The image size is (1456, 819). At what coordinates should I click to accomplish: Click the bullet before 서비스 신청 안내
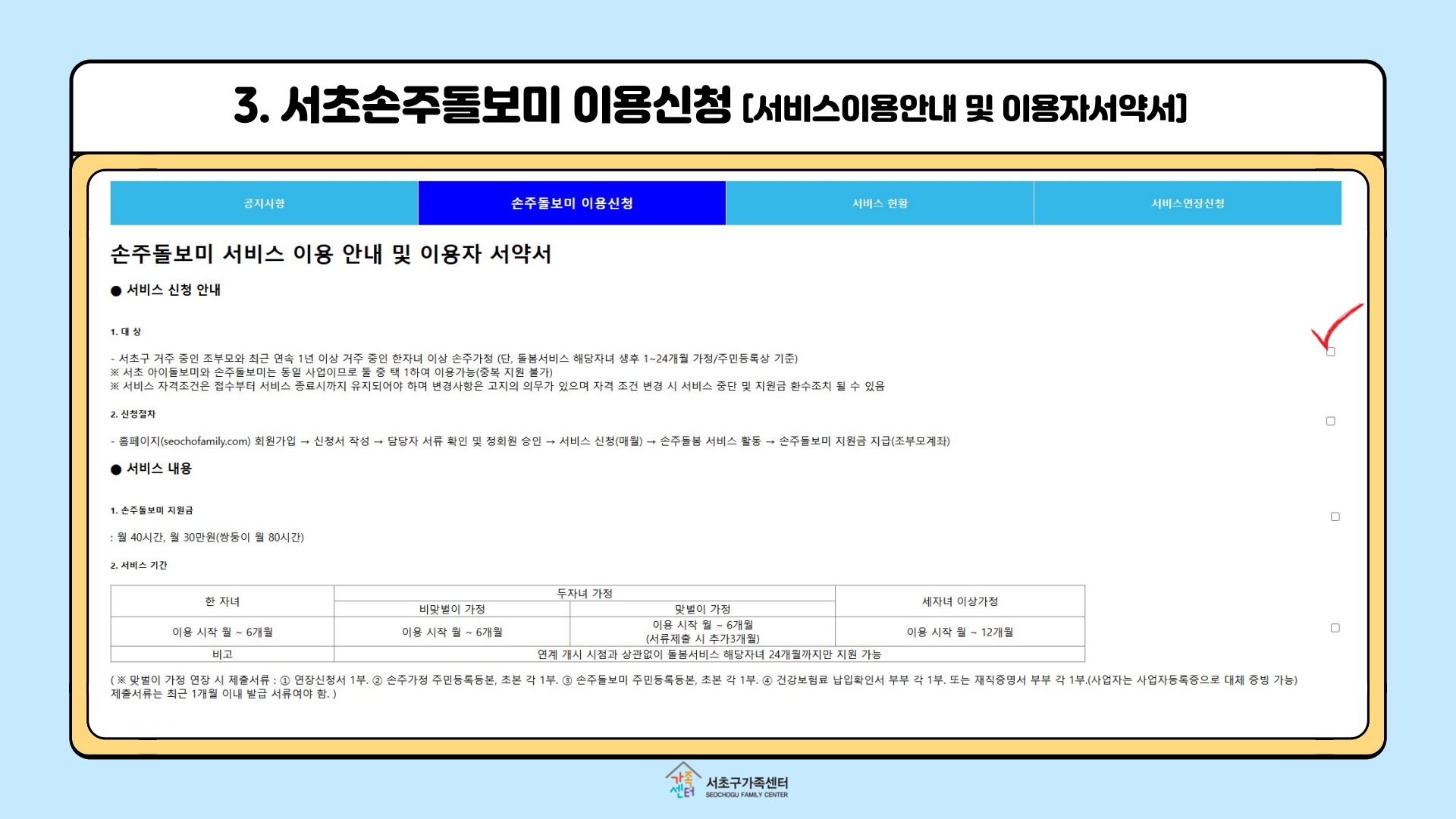pyautogui.click(x=116, y=290)
